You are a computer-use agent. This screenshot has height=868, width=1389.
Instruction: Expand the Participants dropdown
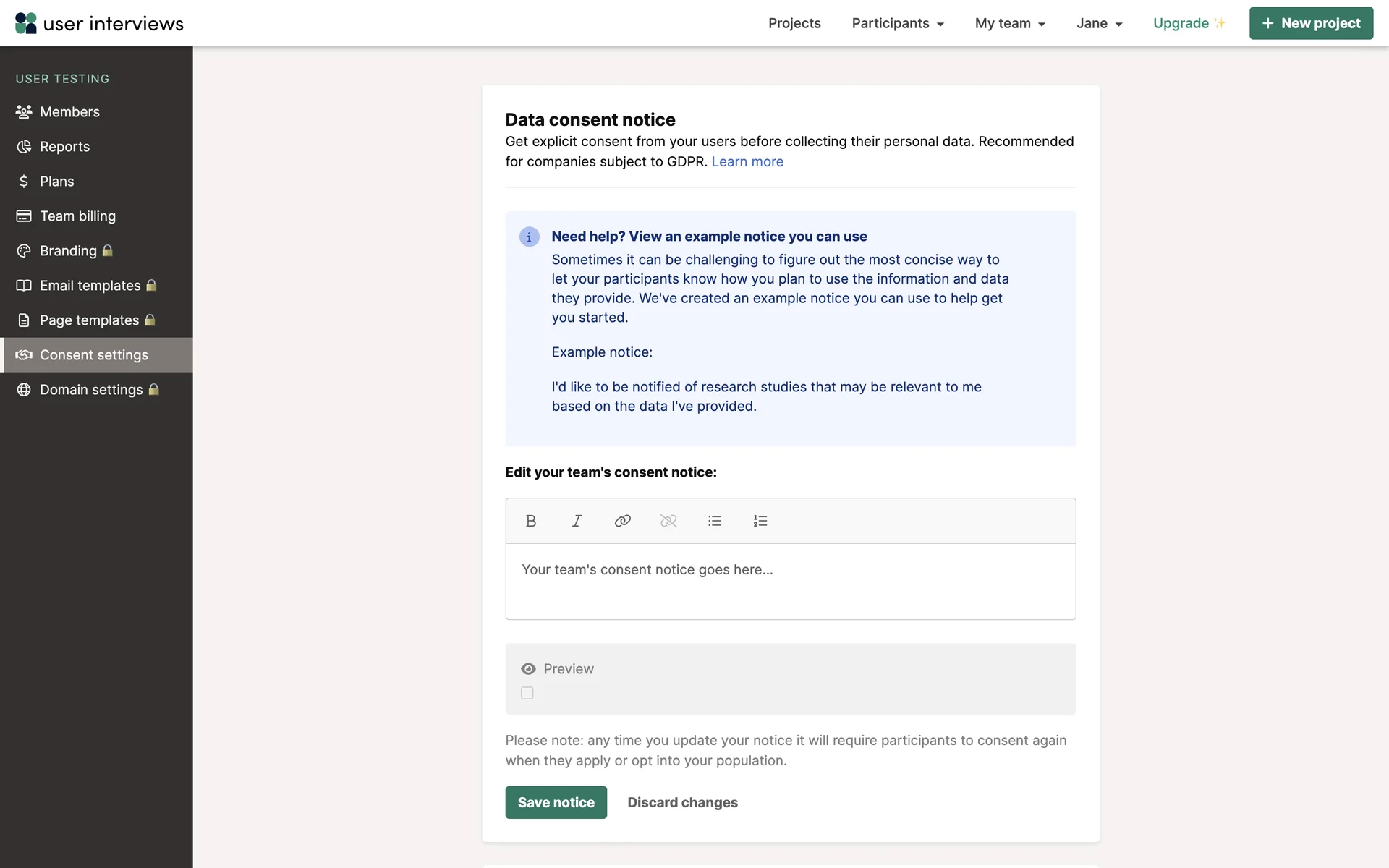898,23
